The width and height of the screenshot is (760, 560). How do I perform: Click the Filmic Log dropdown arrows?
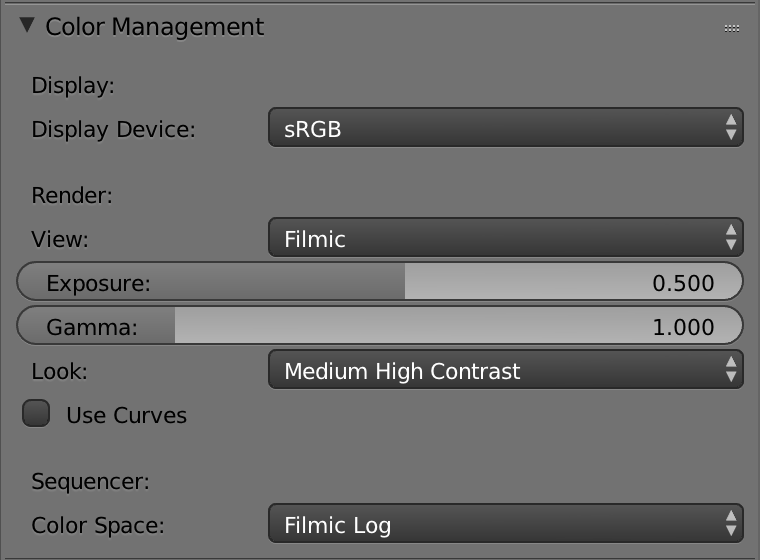[731, 525]
